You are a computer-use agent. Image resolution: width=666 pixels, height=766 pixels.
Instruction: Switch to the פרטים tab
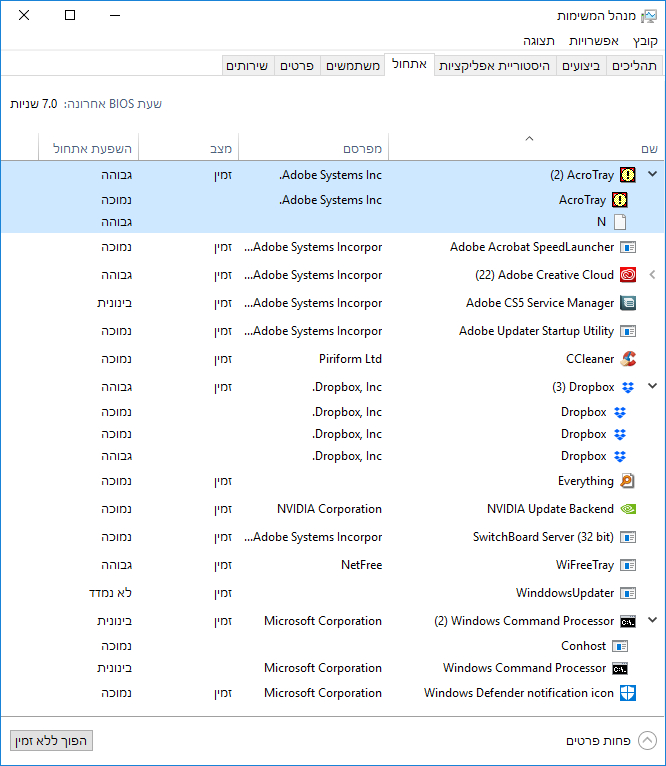[x=297, y=65]
